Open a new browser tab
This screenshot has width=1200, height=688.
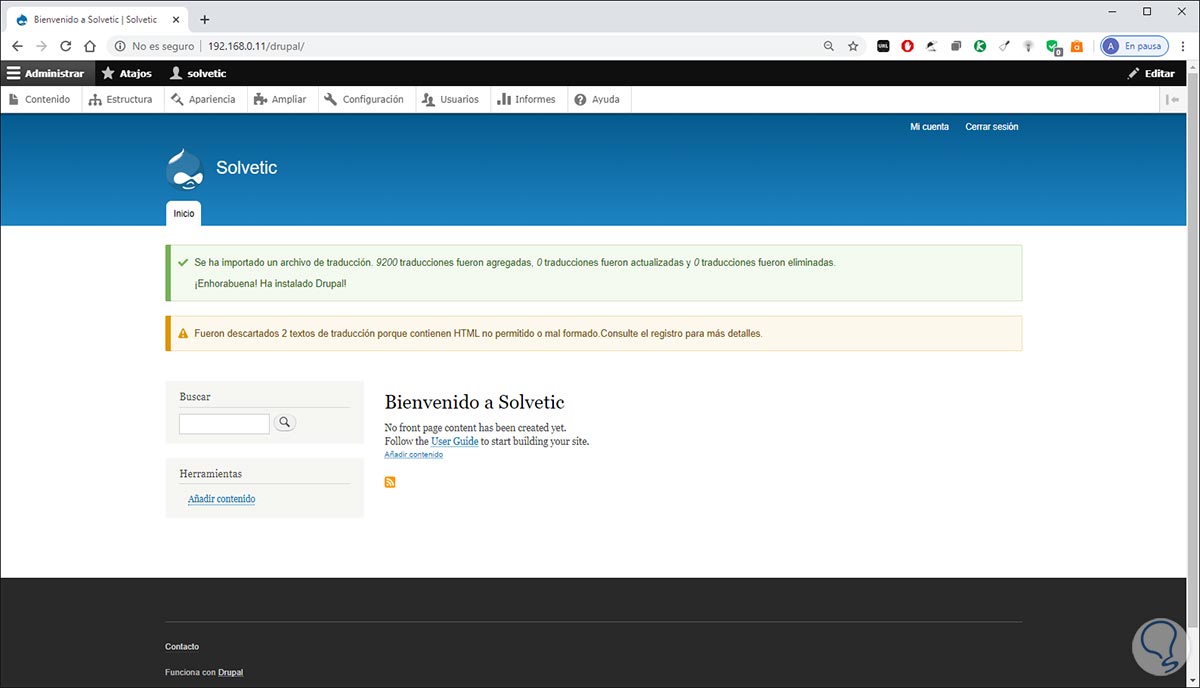click(205, 19)
